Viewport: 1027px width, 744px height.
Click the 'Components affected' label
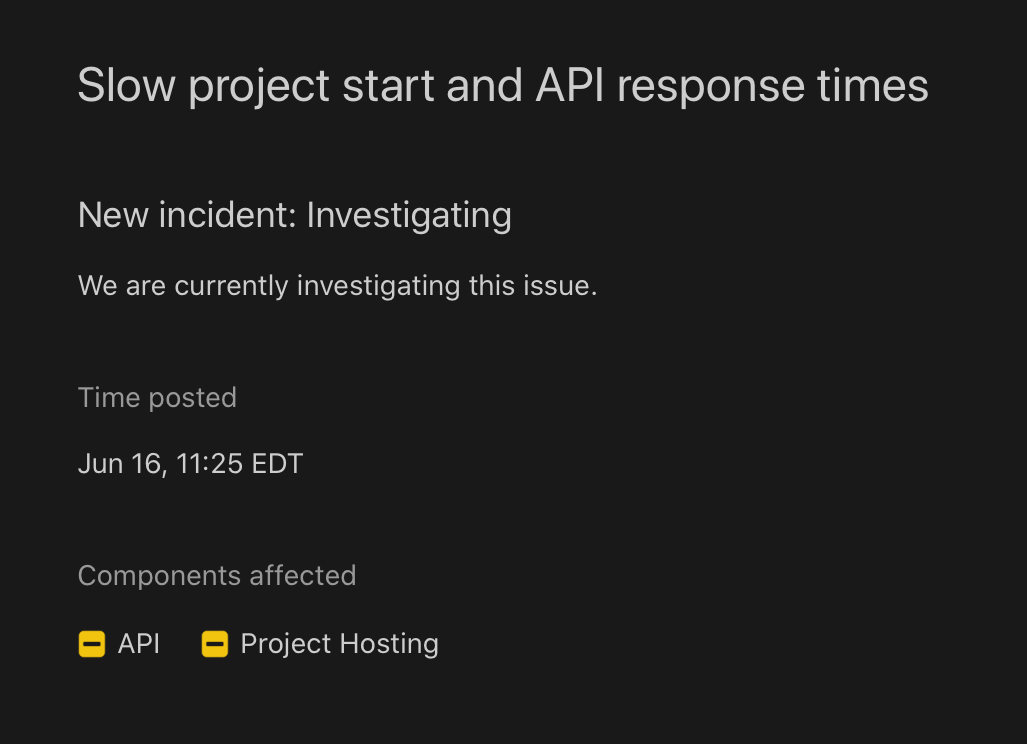click(x=217, y=576)
